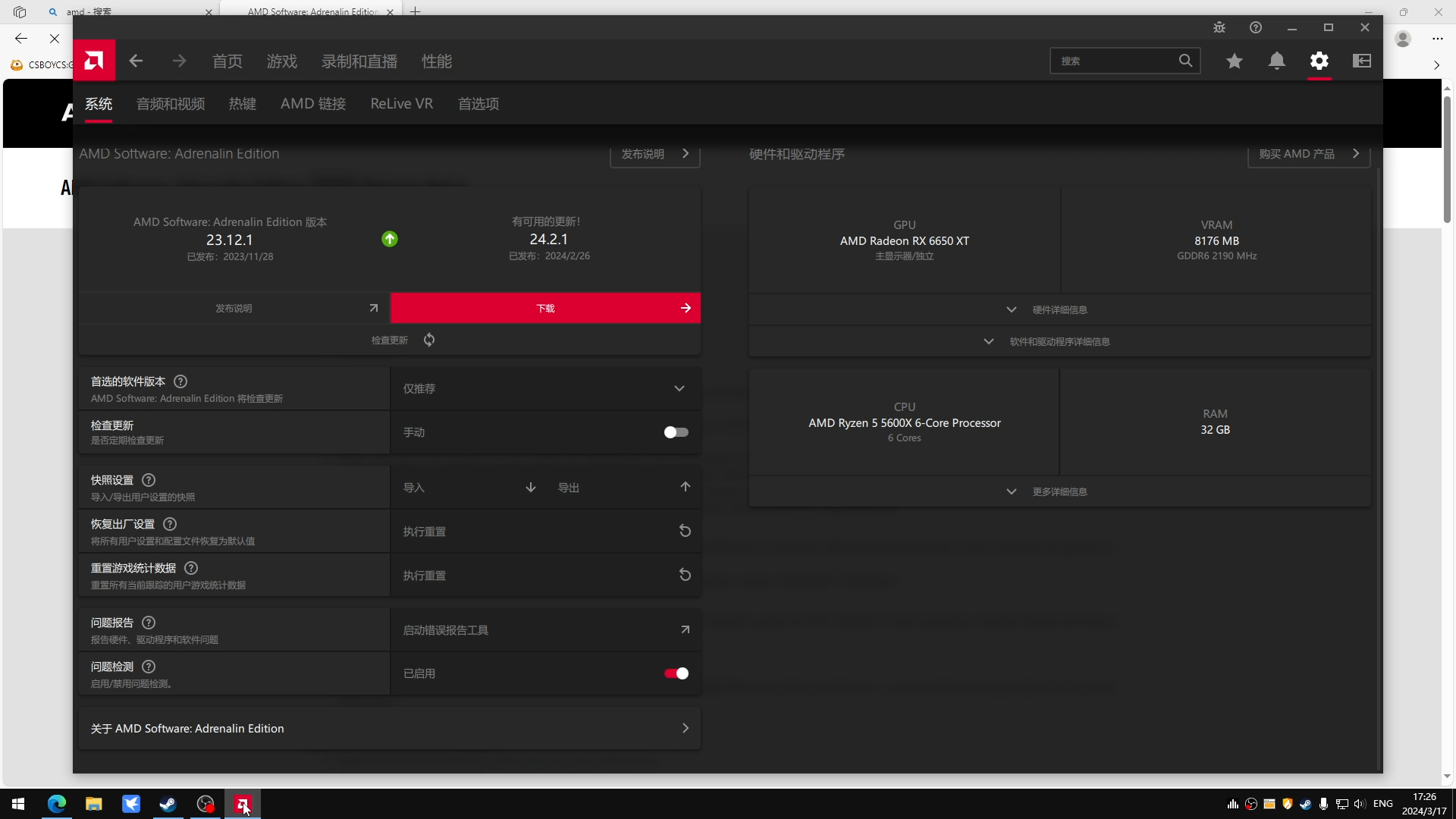Click the search magnifier icon
The image size is (1456, 819).
[x=1185, y=61]
